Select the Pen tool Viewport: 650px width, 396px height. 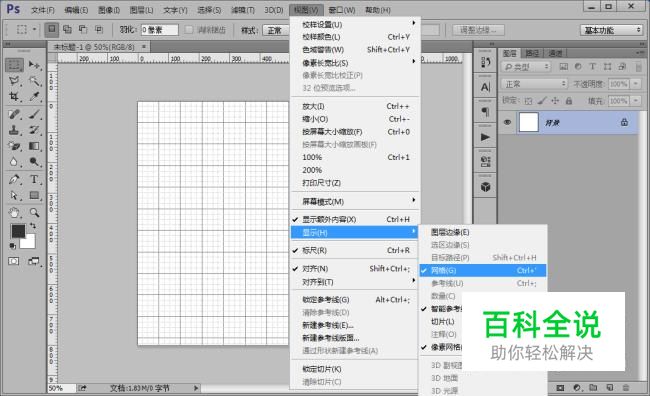click(x=14, y=180)
